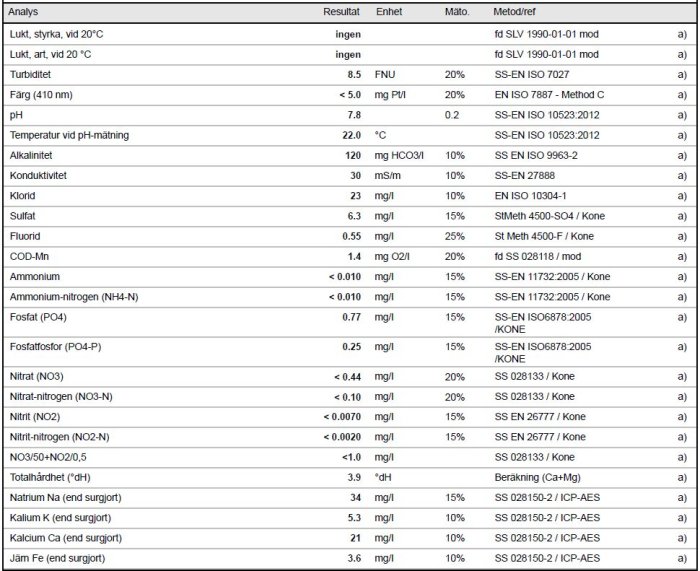Viewport: 700px width, 571px height.
Task: Click the Resultat column header
Action: coord(341,12)
